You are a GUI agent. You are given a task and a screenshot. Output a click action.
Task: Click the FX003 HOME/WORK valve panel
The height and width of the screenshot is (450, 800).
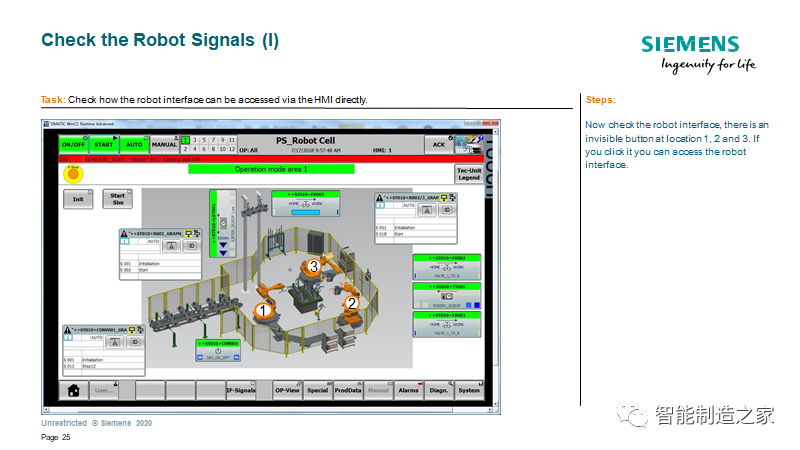pyautogui.click(x=447, y=324)
